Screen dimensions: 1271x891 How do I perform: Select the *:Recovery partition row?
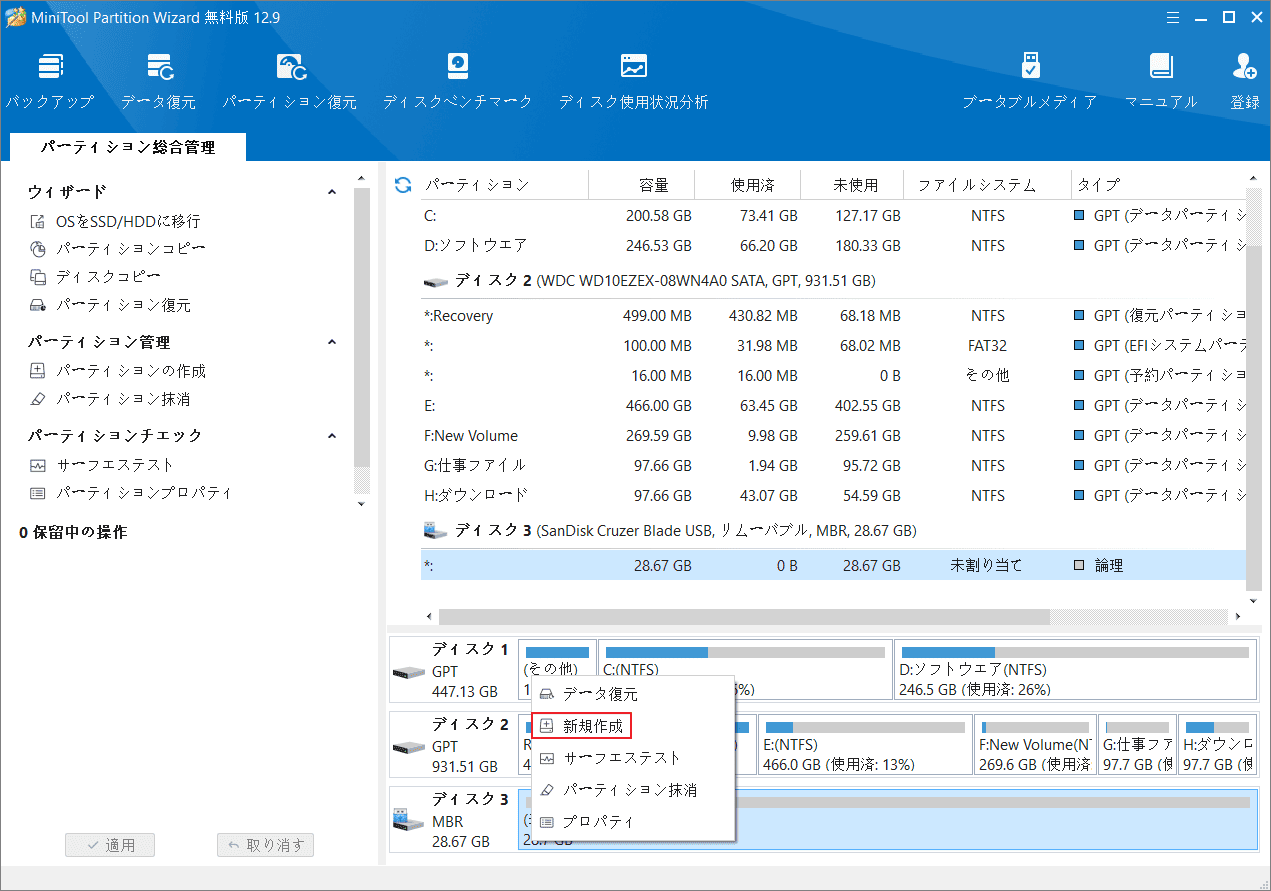click(x=834, y=316)
